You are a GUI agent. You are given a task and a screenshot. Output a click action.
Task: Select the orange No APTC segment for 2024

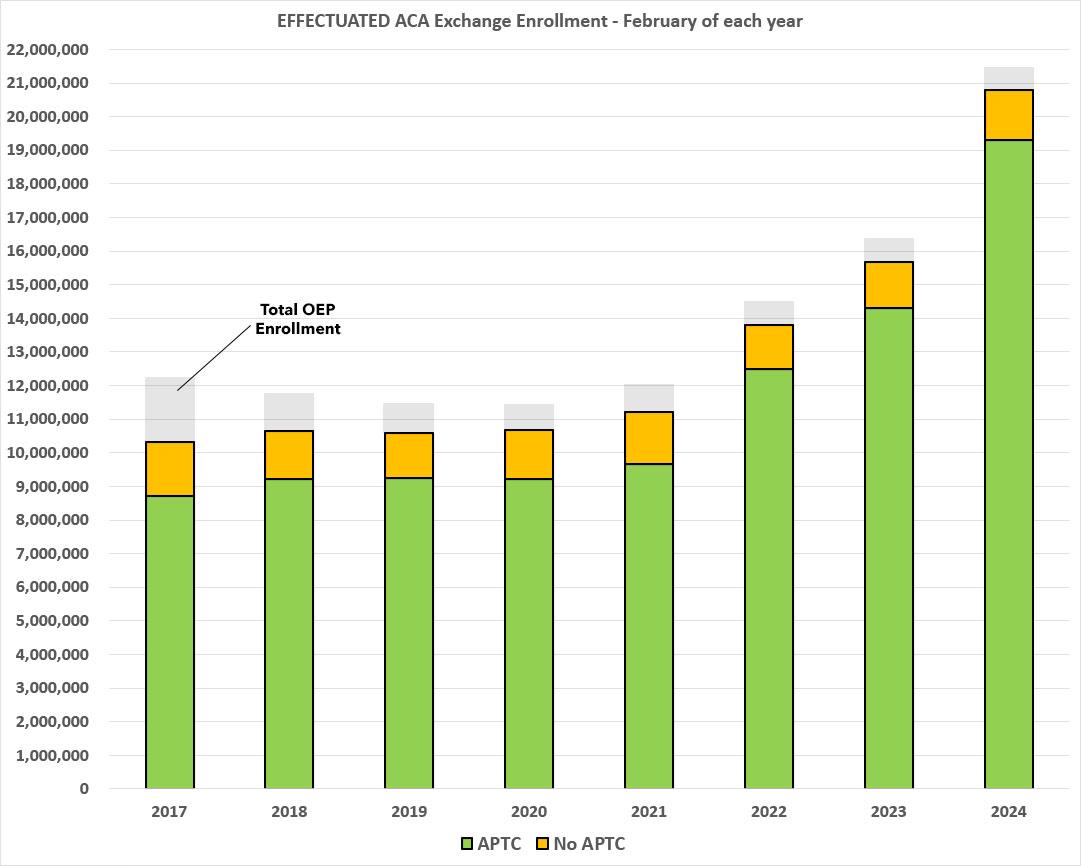[1008, 115]
